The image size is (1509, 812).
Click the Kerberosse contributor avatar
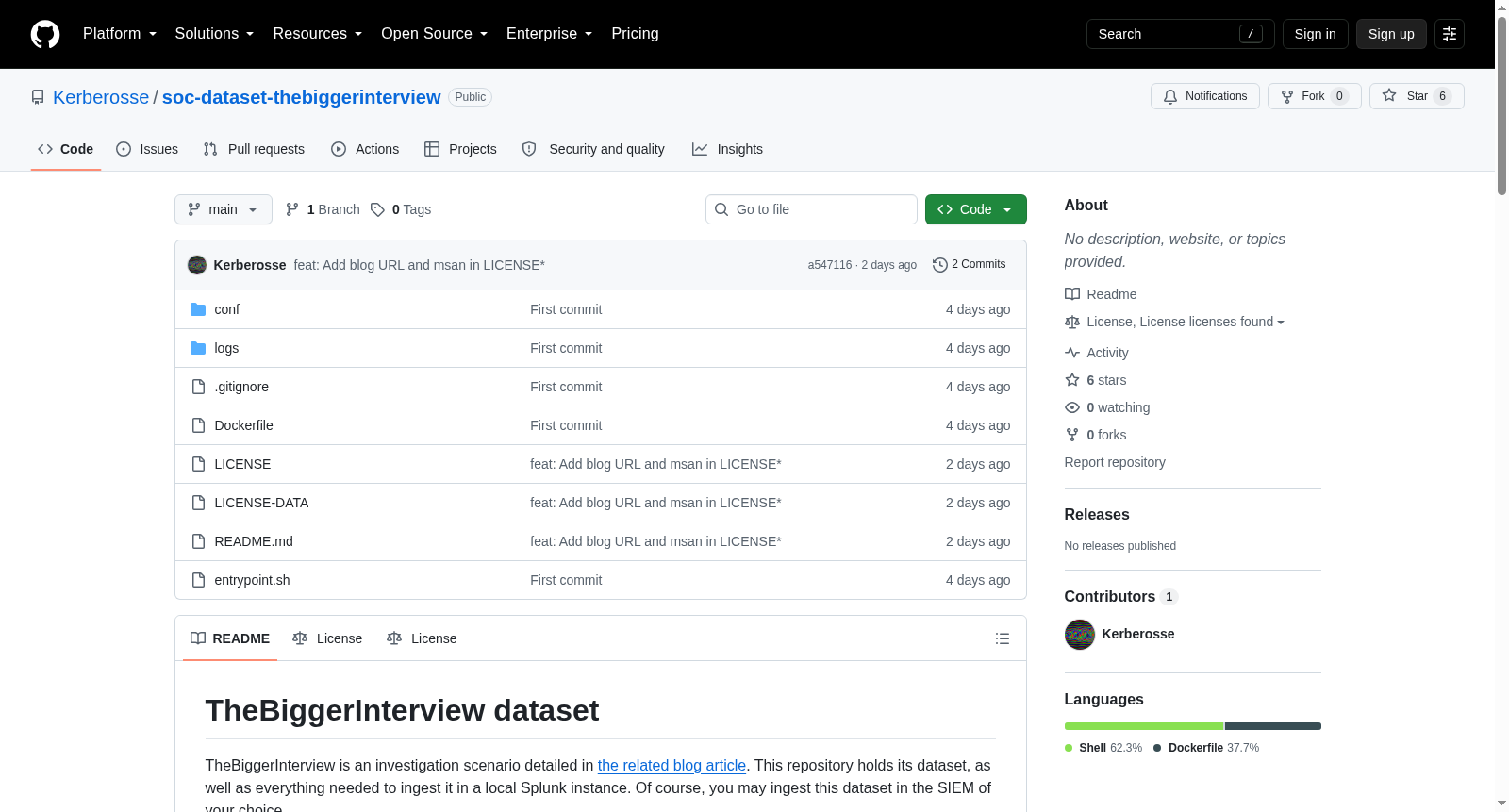click(x=1080, y=635)
